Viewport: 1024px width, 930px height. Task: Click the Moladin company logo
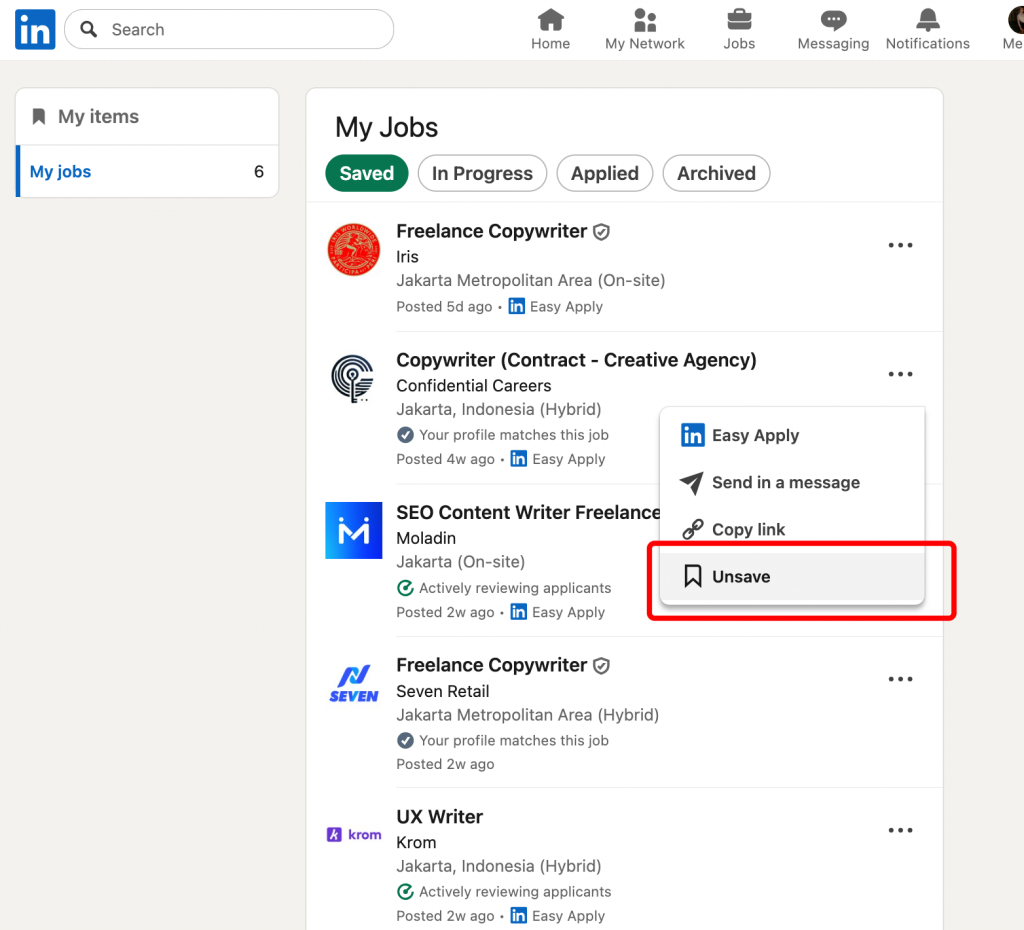tap(354, 530)
